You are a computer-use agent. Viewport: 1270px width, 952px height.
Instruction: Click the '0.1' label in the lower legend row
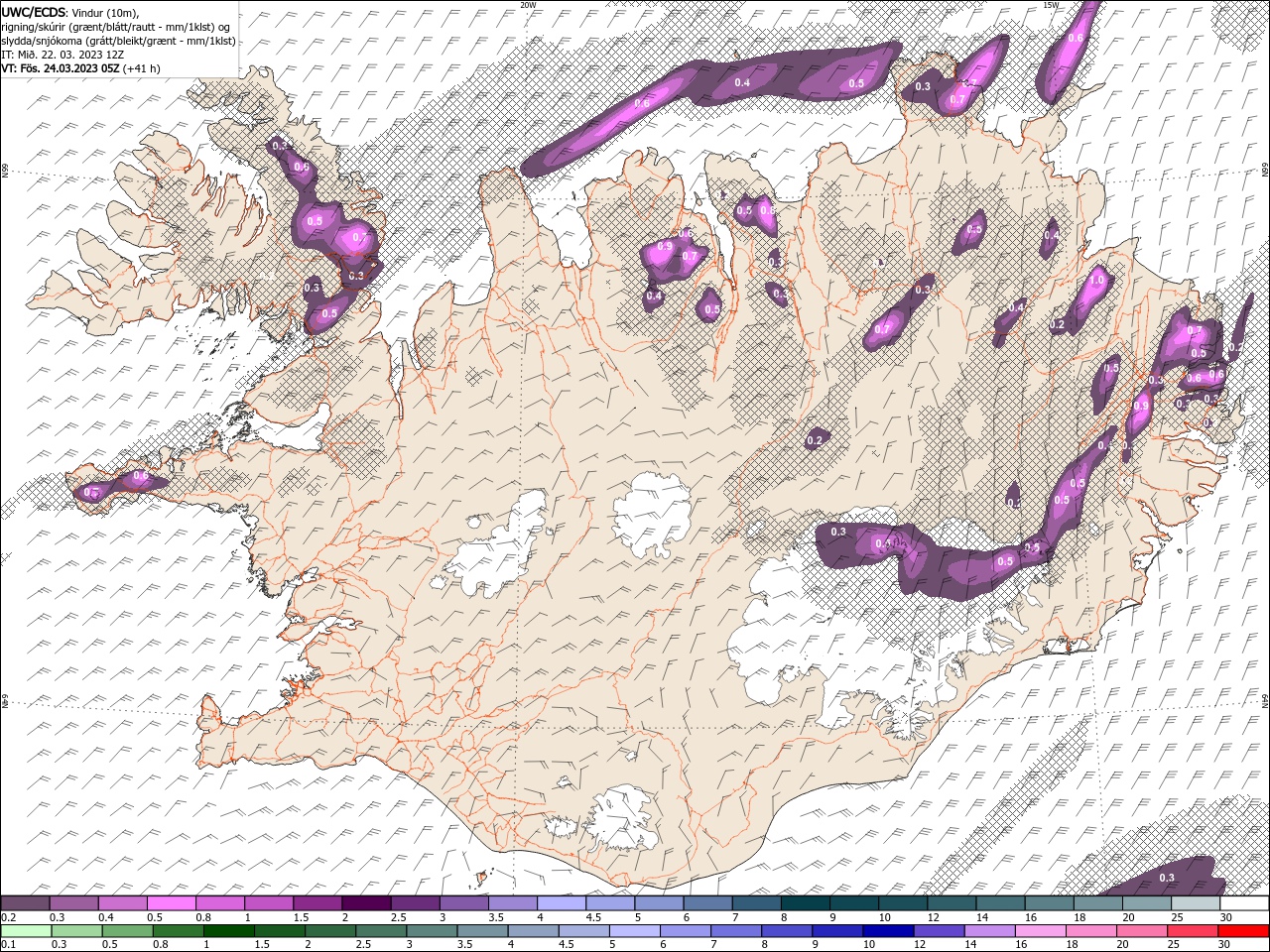(x=9, y=944)
